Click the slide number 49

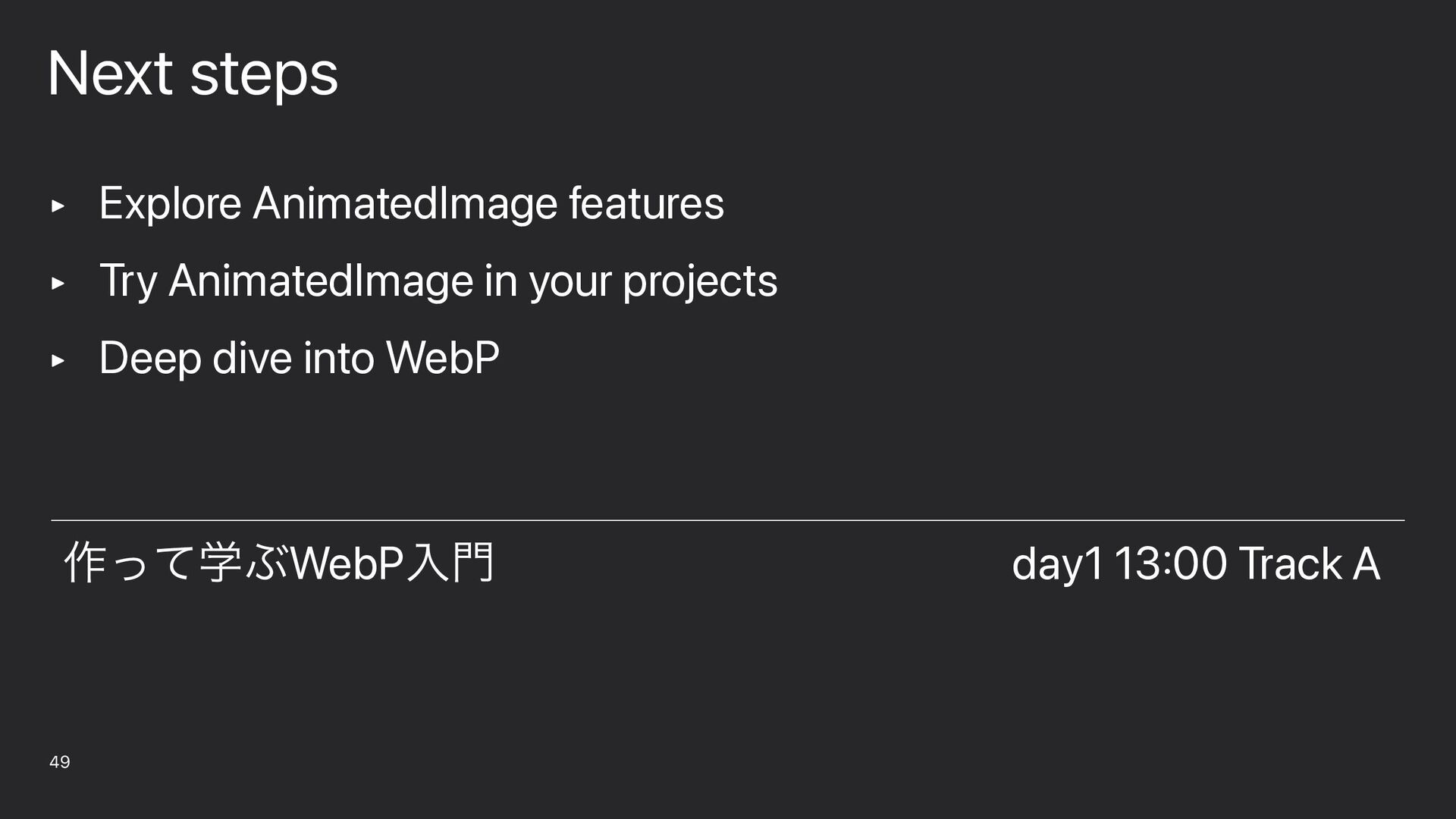(60, 761)
